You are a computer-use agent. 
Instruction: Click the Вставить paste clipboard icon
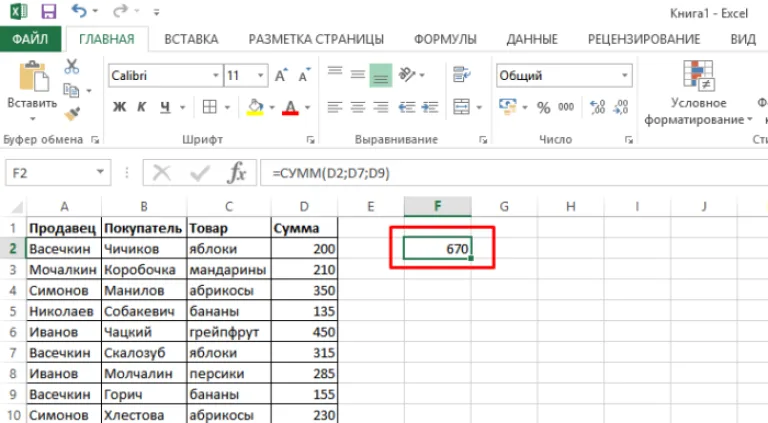click(x=33, y=76)
